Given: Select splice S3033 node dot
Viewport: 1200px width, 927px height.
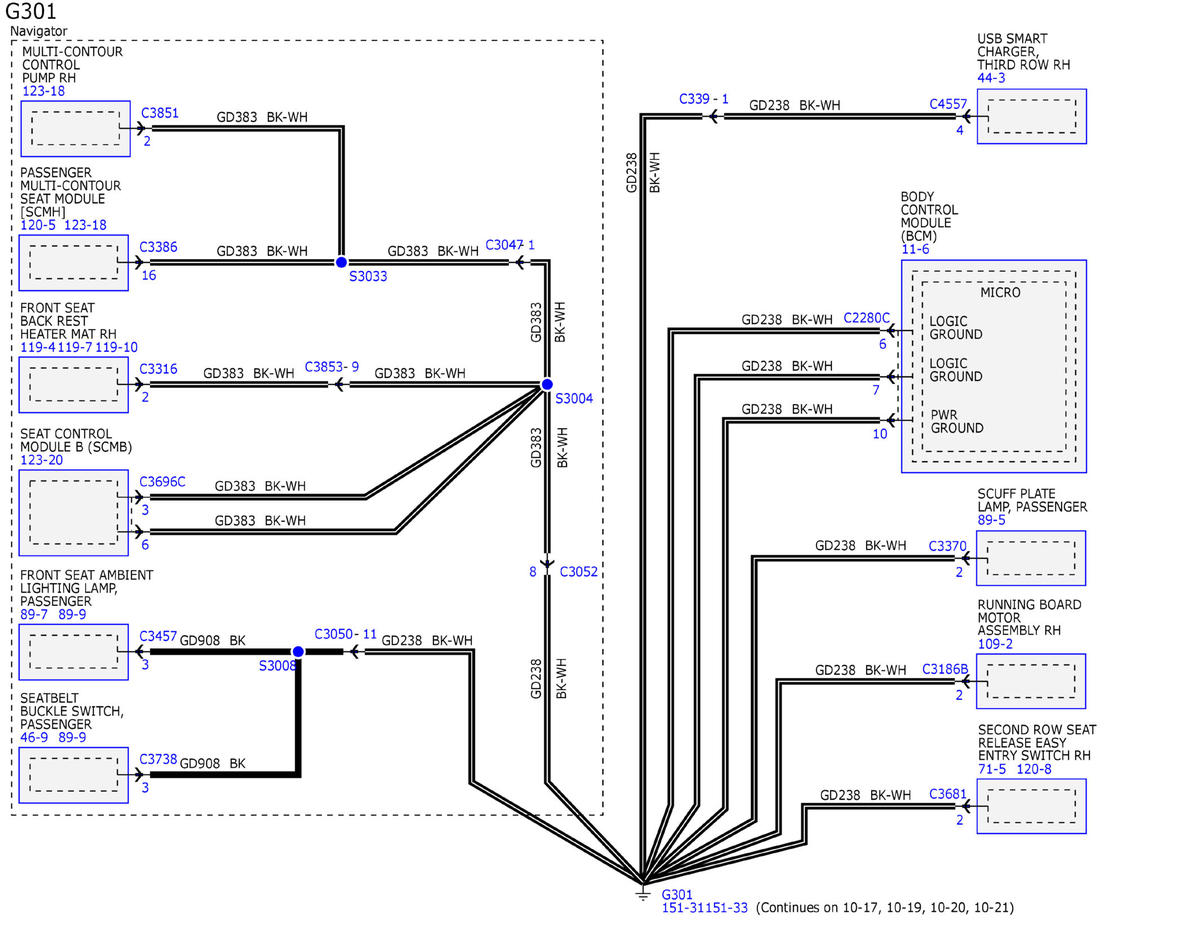Looking at the screenshot, I should click(x=341, y=263).
